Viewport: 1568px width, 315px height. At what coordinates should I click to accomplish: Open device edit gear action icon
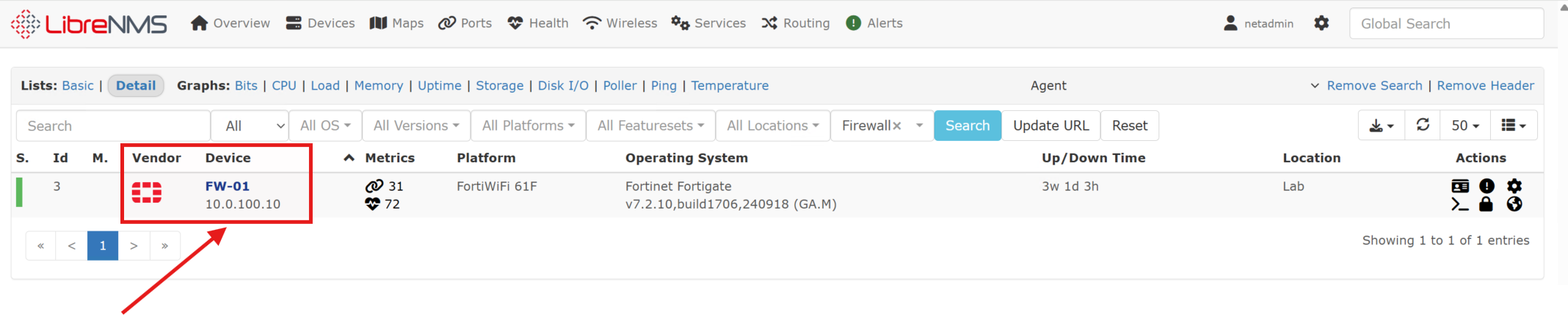tap(1514, 186)
